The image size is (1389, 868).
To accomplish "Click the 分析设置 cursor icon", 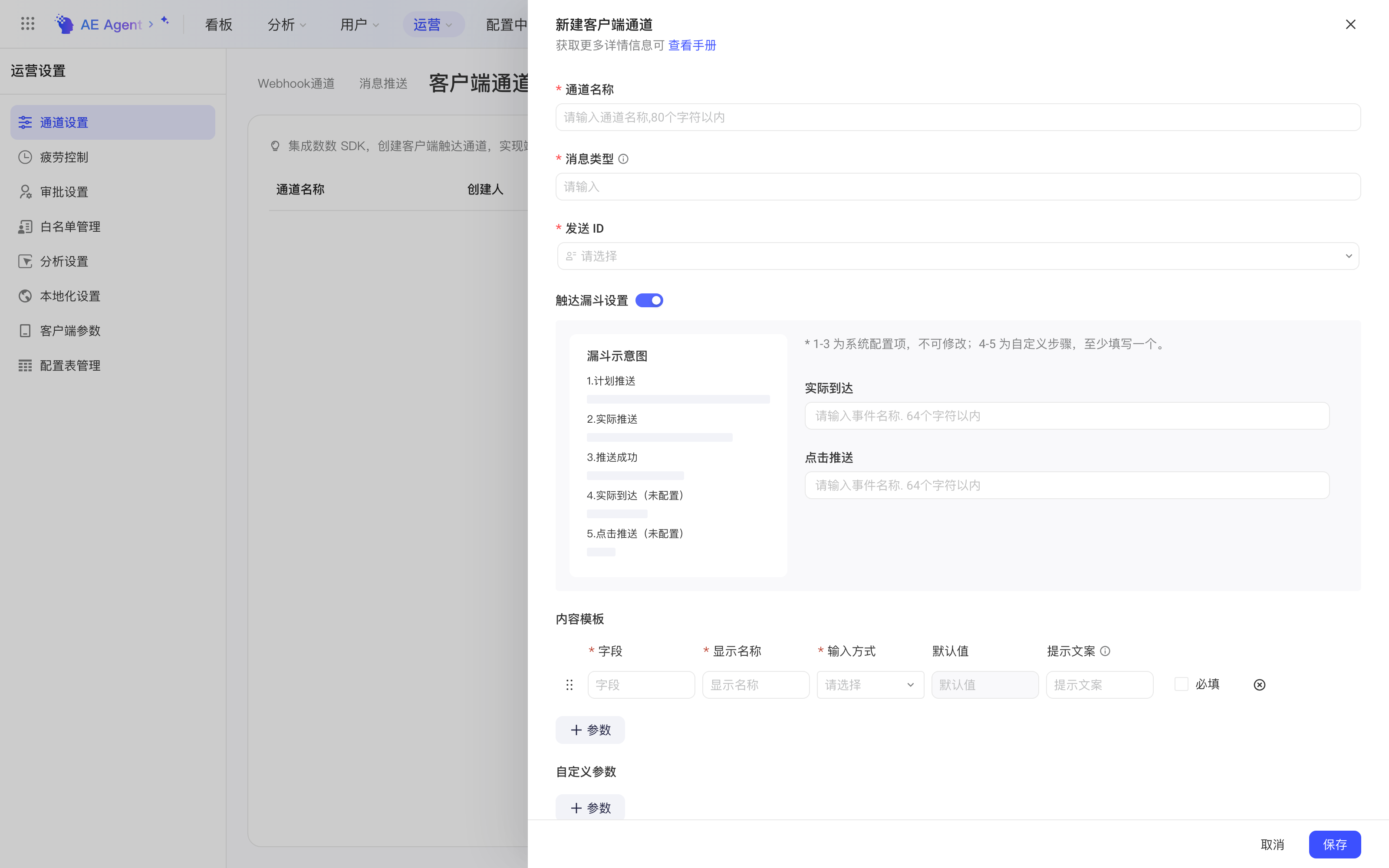I will pyautogui.click(x=25, y=261).
